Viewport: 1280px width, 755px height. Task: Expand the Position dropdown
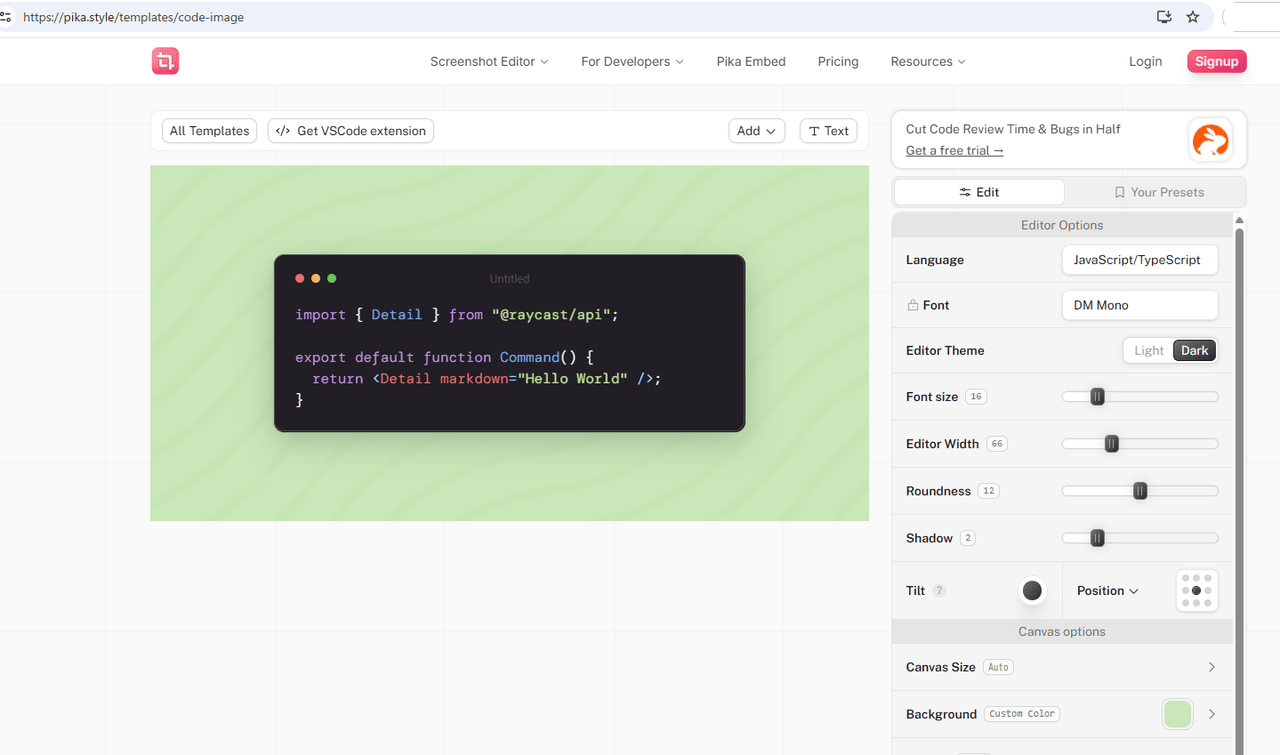pos(1108,591)
